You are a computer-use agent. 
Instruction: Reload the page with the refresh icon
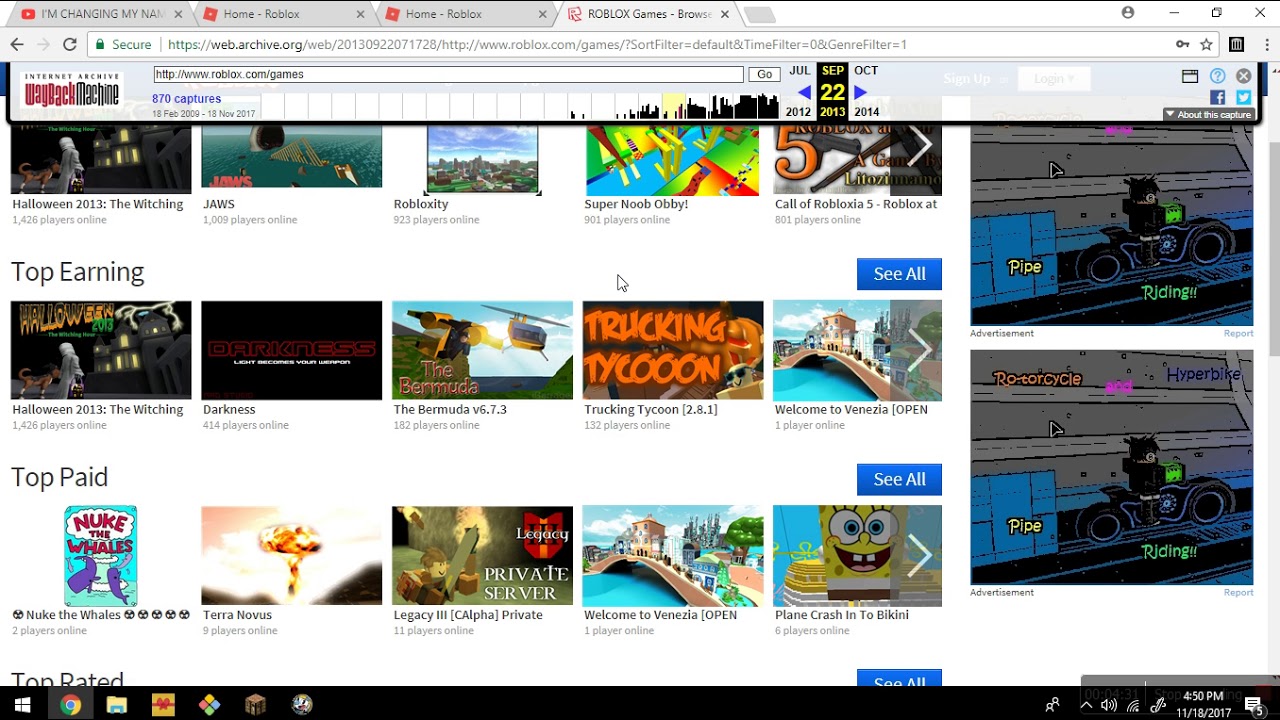[69, 44]
